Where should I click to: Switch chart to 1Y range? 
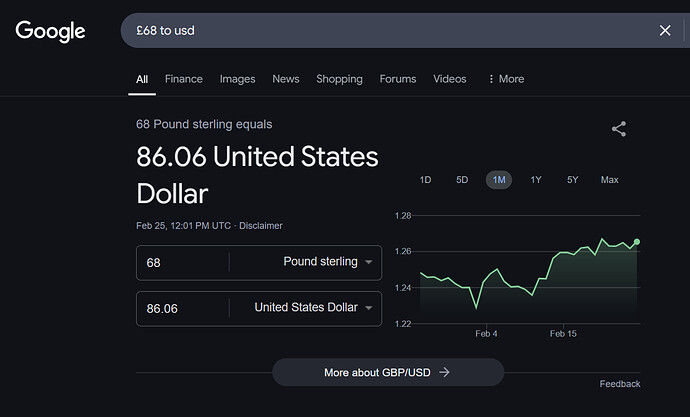pos(536,180)
